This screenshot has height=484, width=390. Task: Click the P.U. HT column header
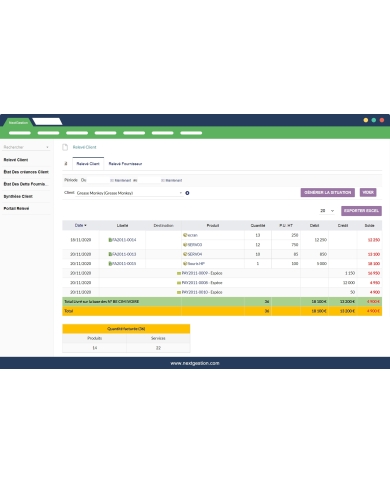(286, 225)
